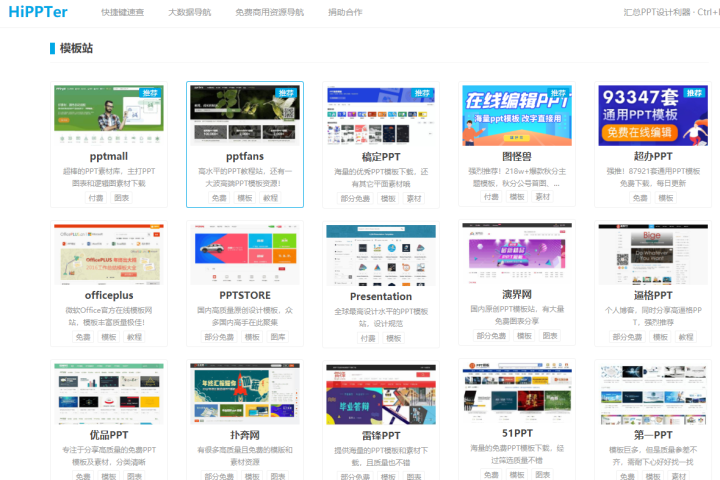Click the 教程 tag under pptfans

pyautogui.click(x=270, y=198)
